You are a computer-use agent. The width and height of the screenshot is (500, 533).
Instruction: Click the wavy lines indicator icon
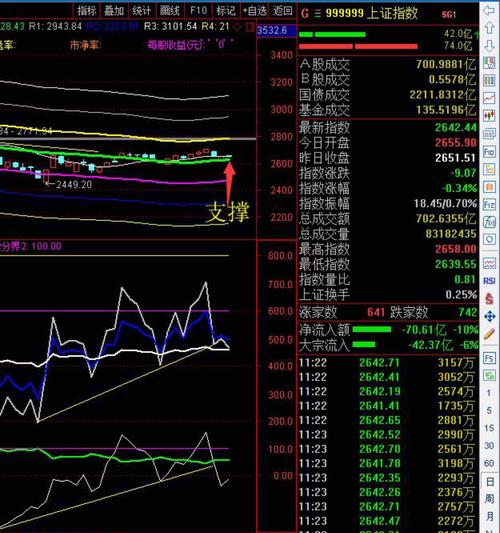(489, 263)
